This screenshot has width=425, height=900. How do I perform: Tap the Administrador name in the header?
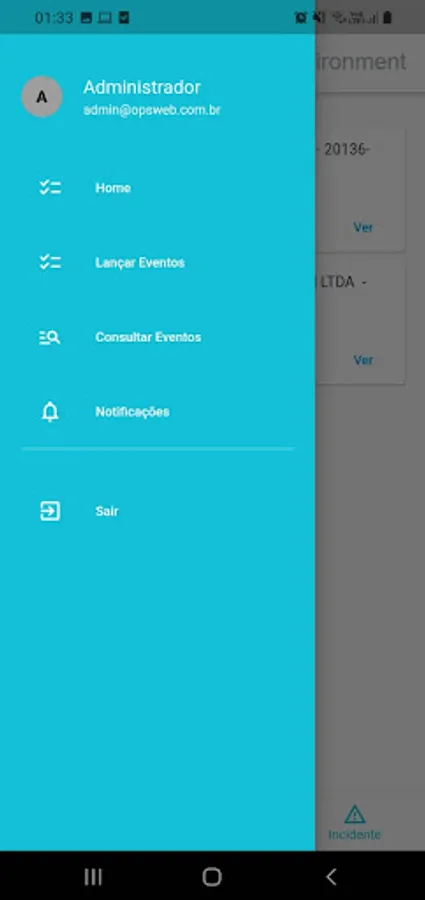[142, 87]
